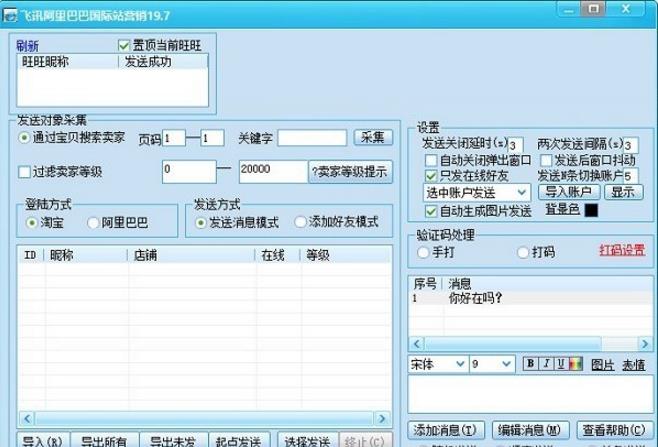Uncheck 置顶当前旺旺 checkbox

pyautogui.click(x=125, y=45)
